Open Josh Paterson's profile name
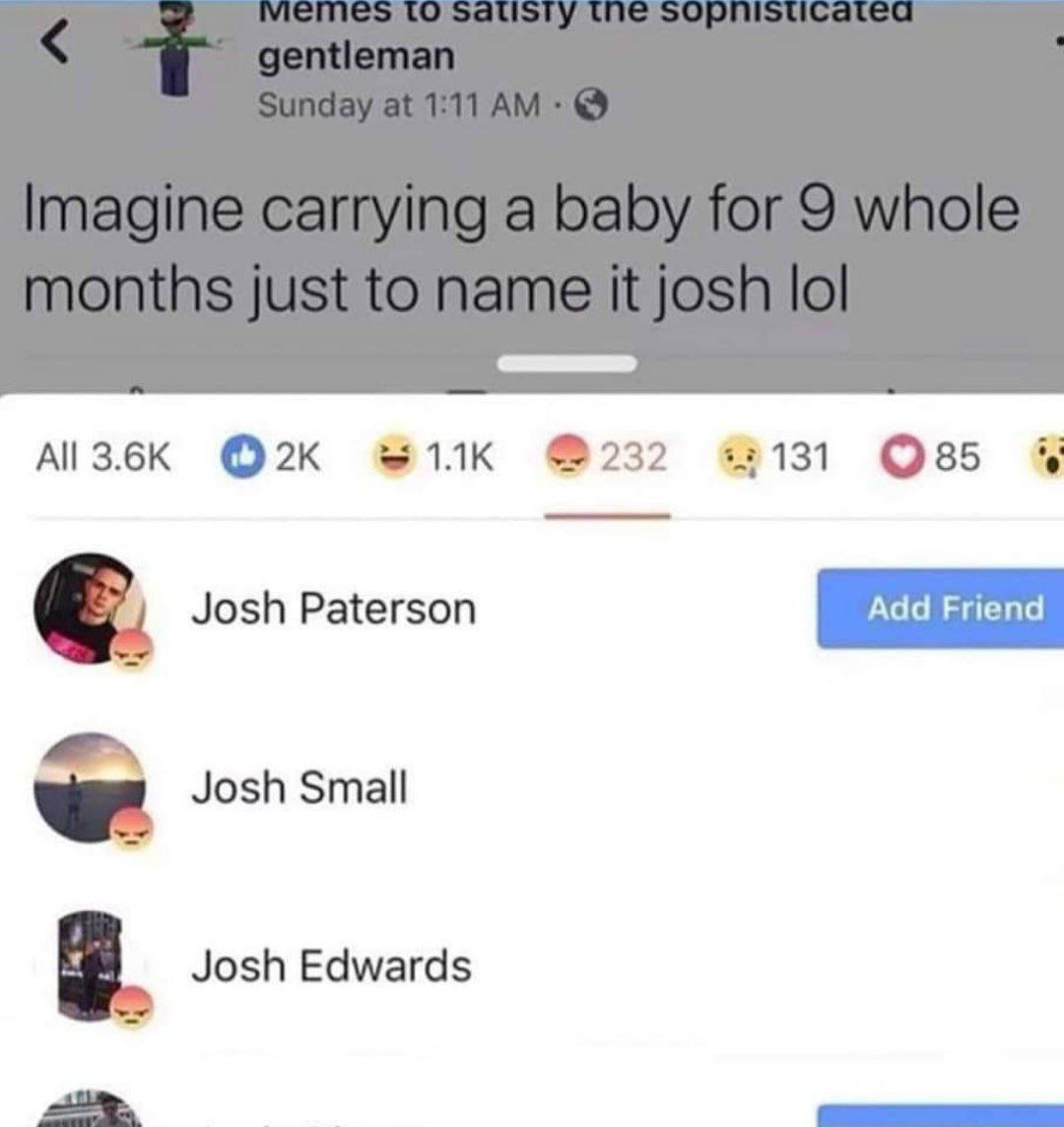The height and width of the screenshot is (1127, 1064). [334, 609]
